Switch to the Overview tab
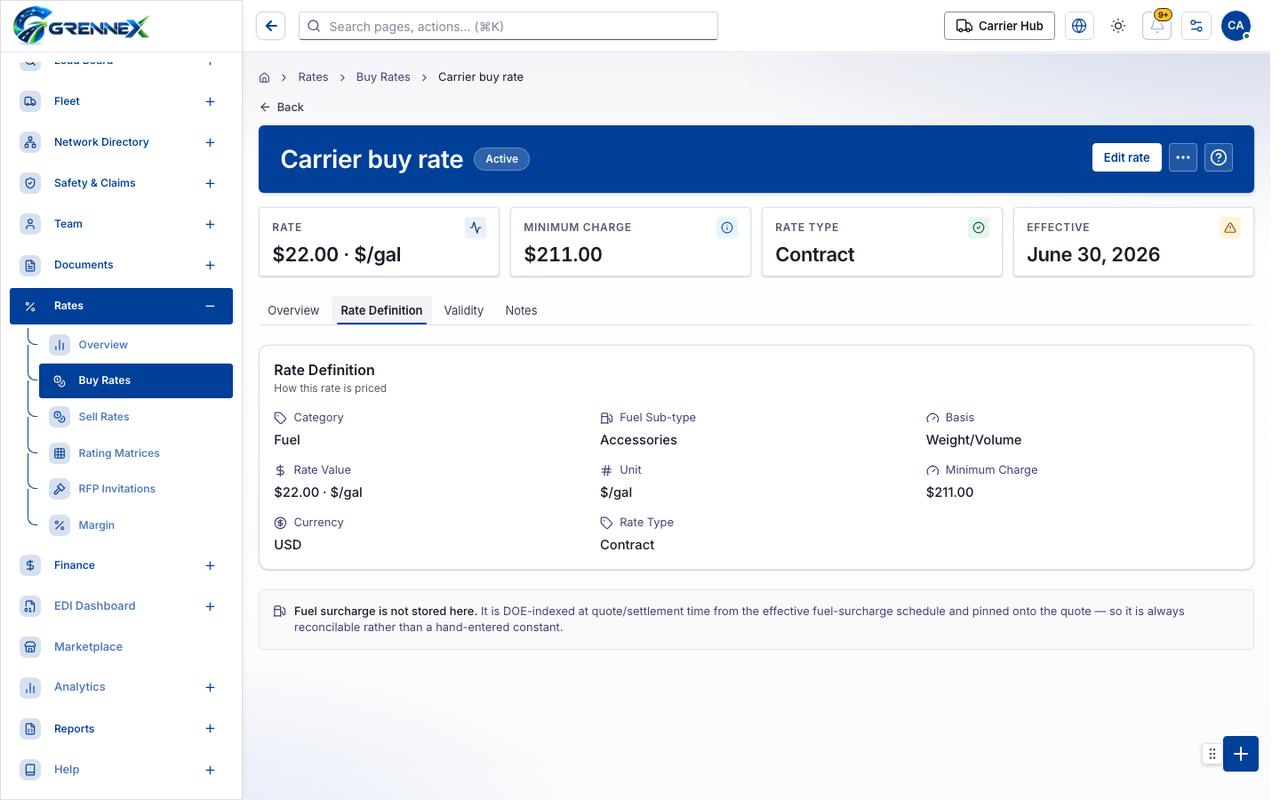The height and width of the screenshot is (800, 1280). pos(293,310)
